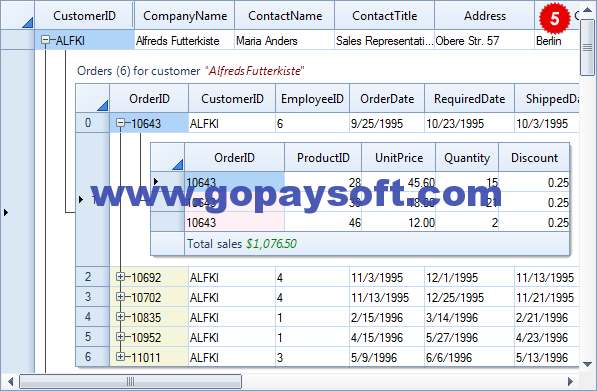
Task: Sort by ContactName column header
Action: (285, 16)
